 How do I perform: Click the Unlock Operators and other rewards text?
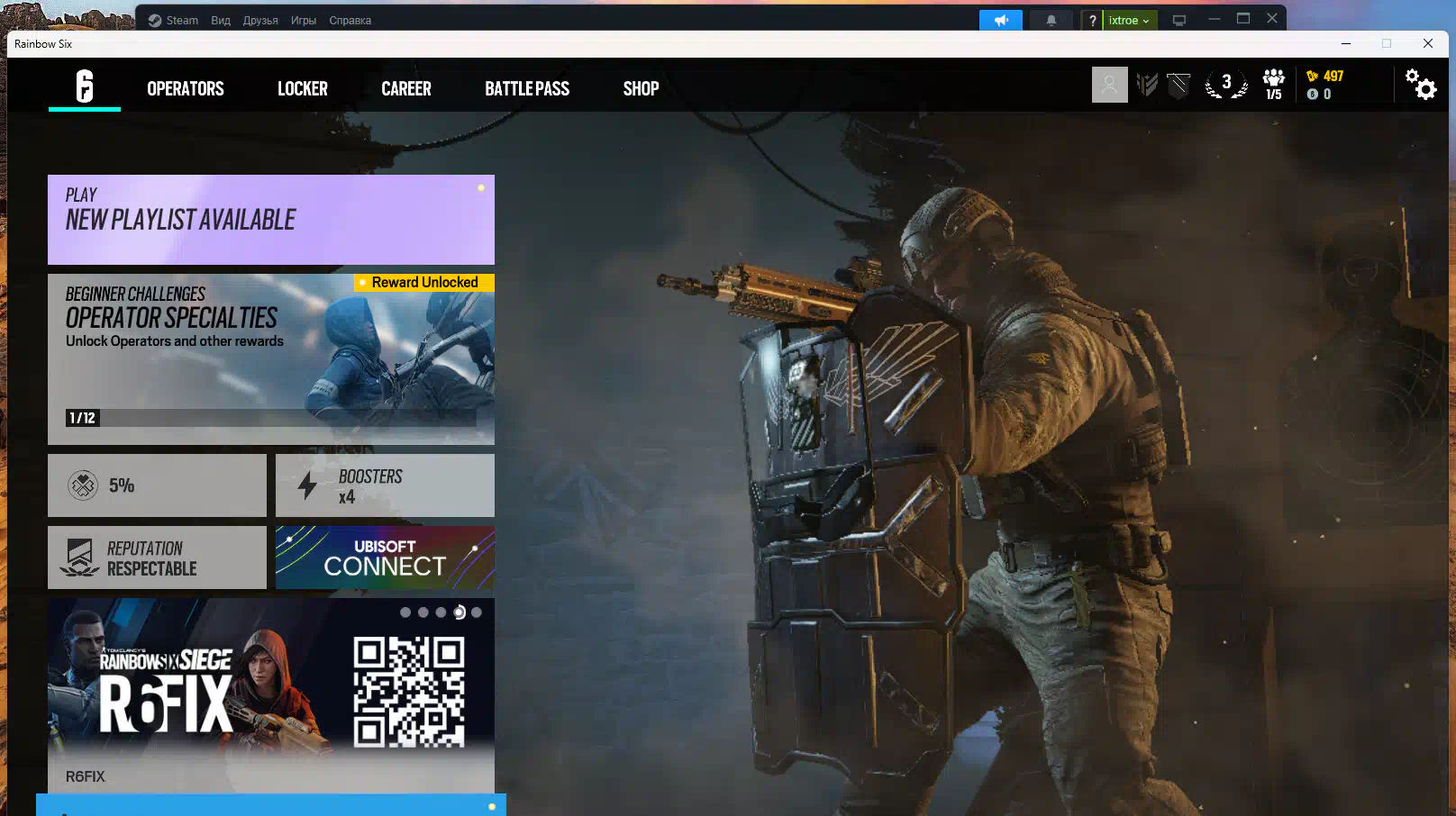(175, 341)
